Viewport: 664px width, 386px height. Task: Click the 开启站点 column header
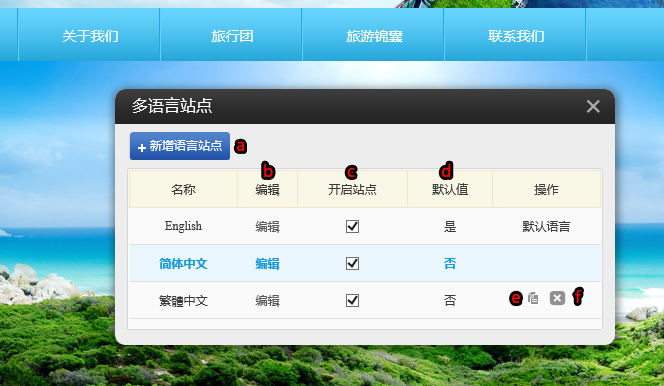pos(352,189)
